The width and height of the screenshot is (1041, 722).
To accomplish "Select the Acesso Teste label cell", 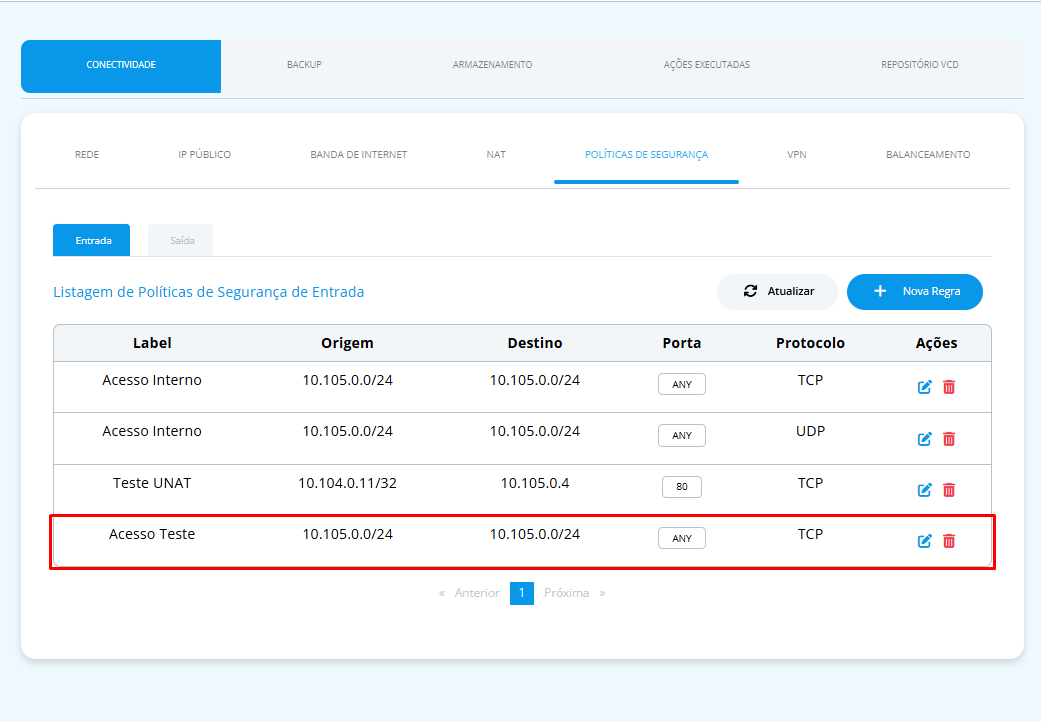I will (x=152, y=534).
